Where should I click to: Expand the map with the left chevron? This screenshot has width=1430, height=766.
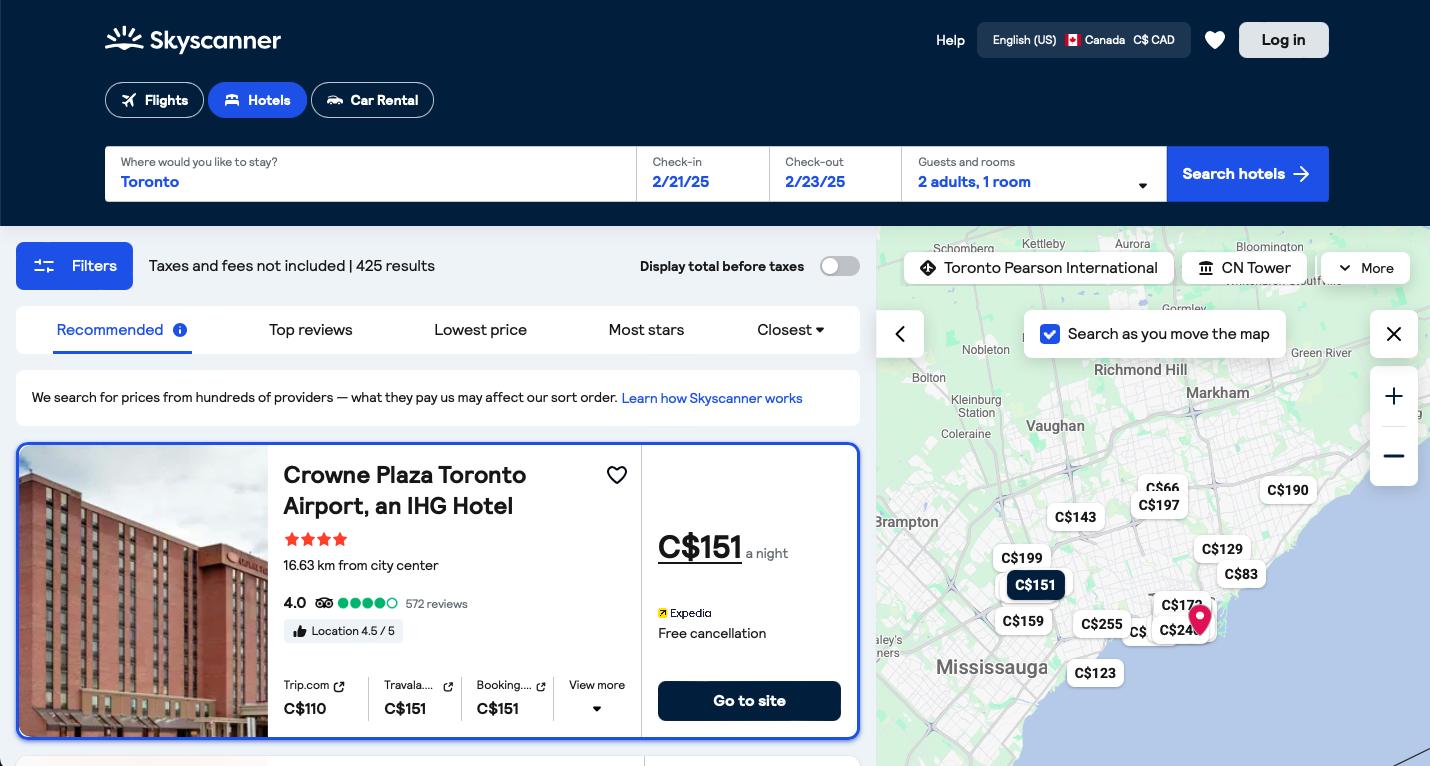click(899, 333)
